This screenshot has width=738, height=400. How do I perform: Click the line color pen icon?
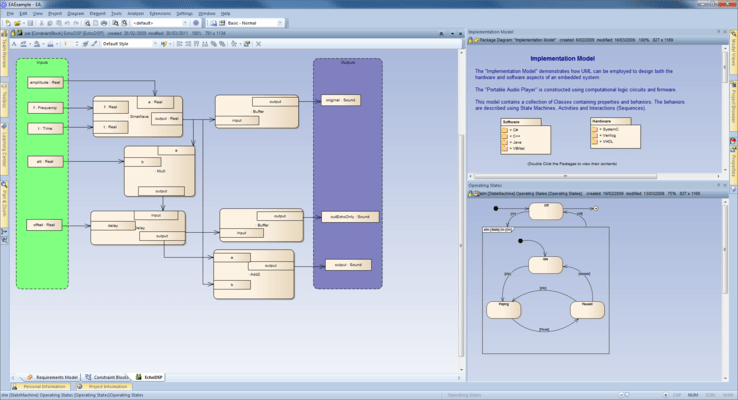tap(51, 44)
